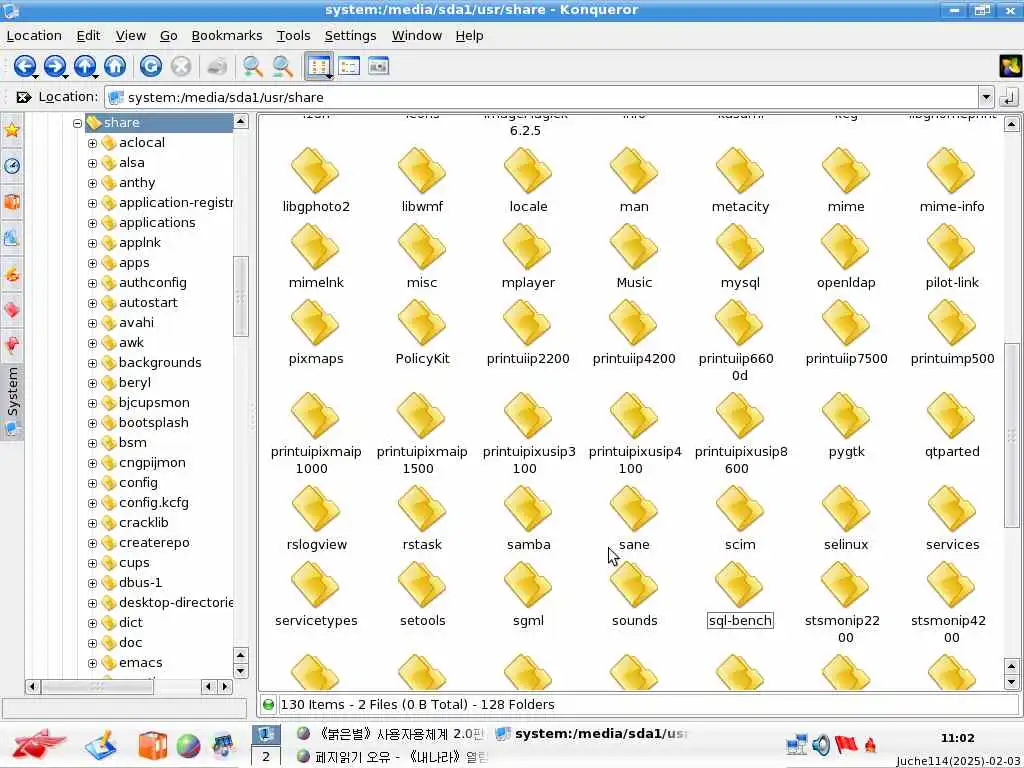Screen dimensions: 1024x768
Task: Expand the alsa tree node
Action: (x=92, y=163)
